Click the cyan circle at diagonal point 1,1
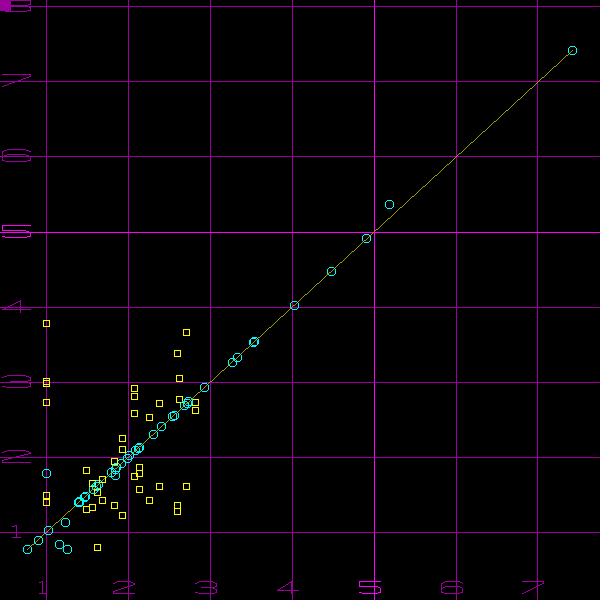This screenshot has height=600, width=600. coord(48,530)
